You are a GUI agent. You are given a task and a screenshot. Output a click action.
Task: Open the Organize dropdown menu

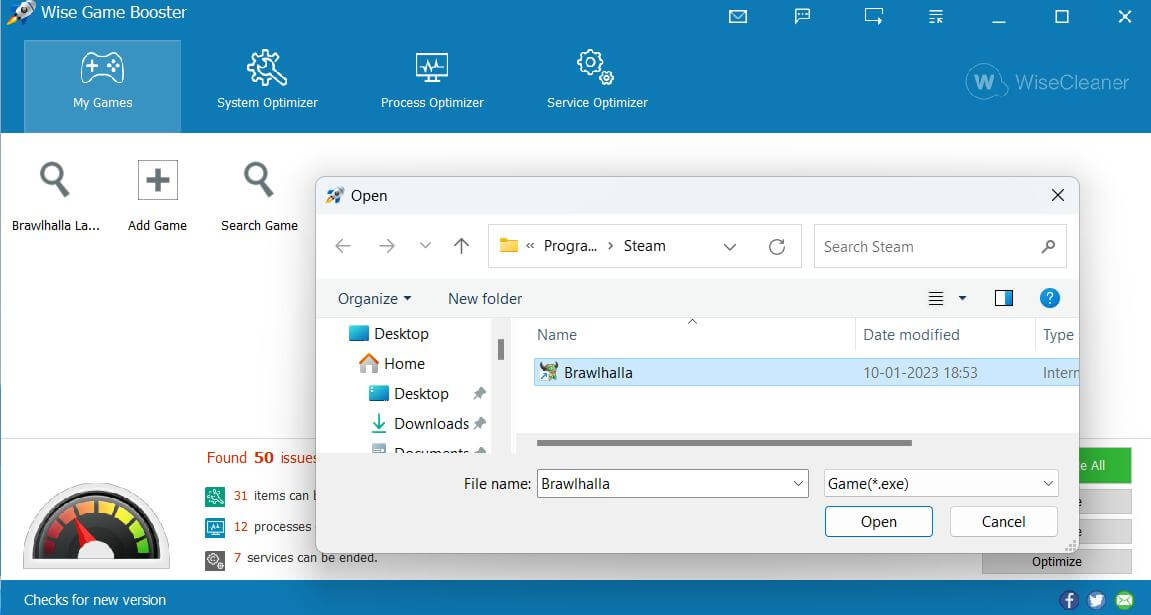(x=374, y=299)
